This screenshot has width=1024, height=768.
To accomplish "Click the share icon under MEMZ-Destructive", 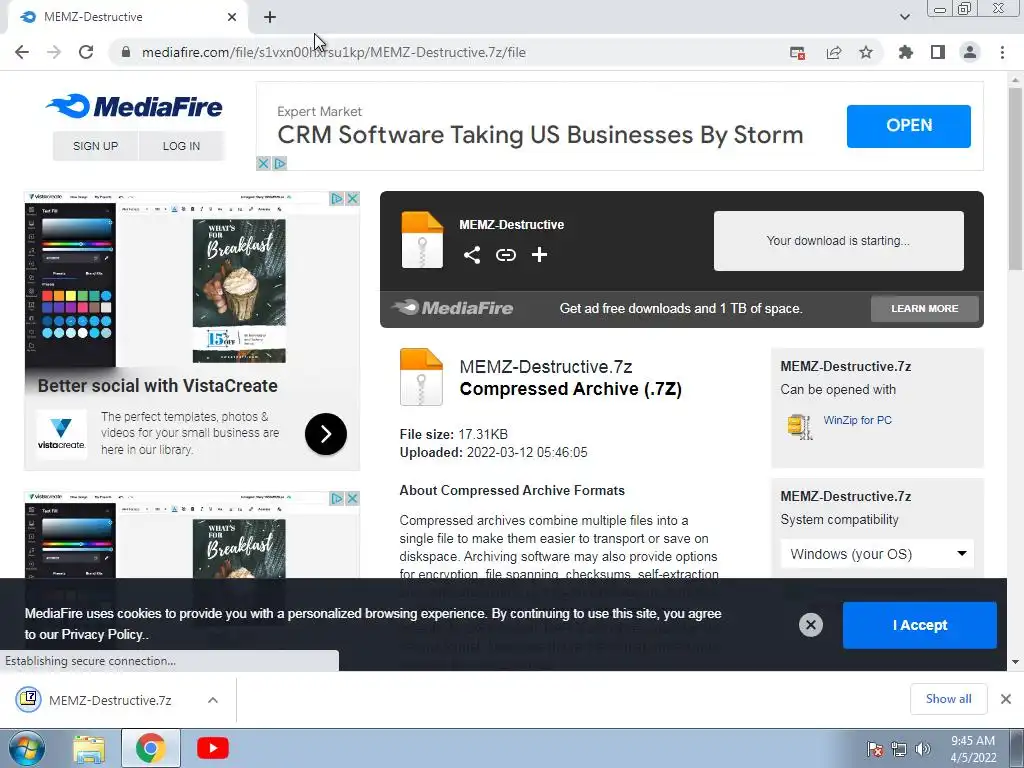I will click(x=472, y=255).
